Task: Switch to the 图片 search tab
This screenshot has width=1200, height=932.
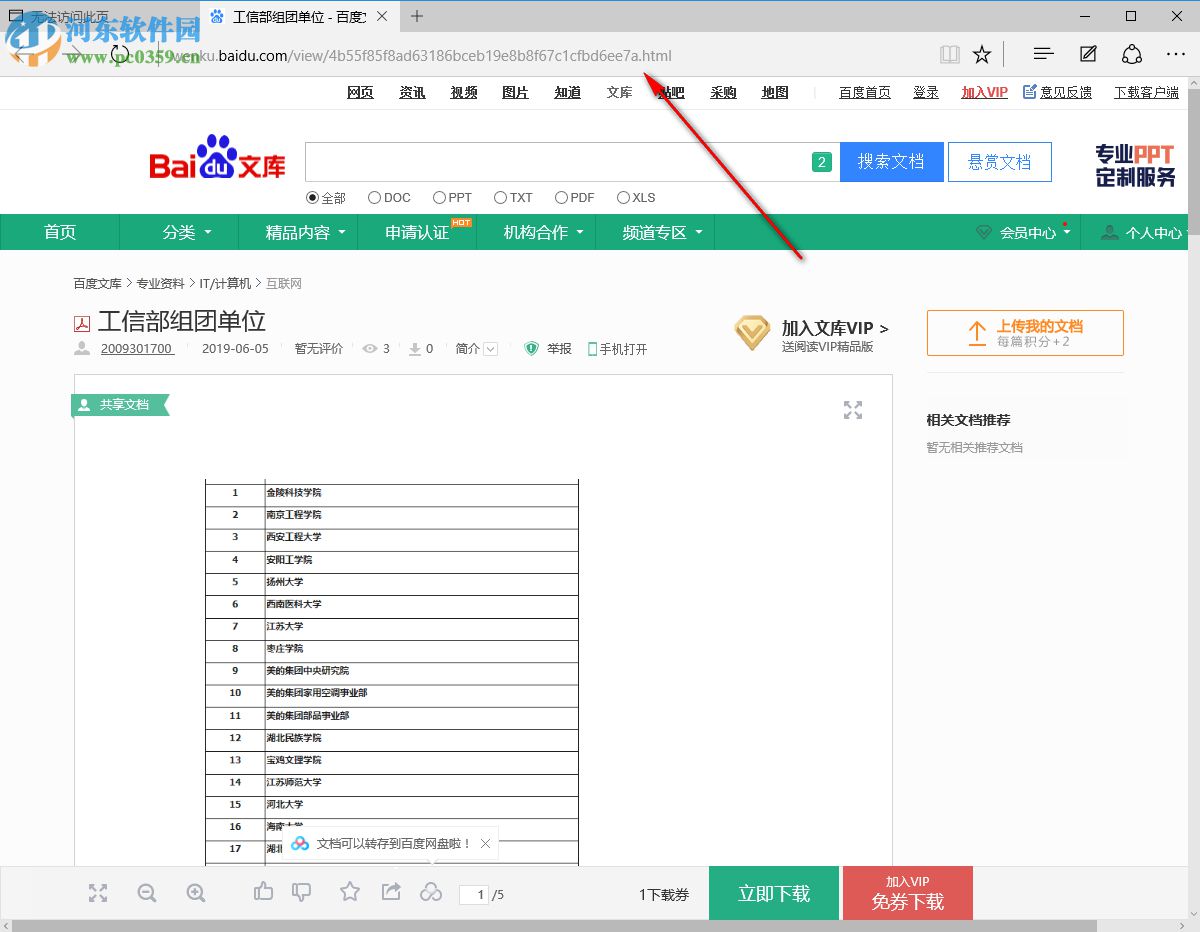Action: [x=515, y=92]
